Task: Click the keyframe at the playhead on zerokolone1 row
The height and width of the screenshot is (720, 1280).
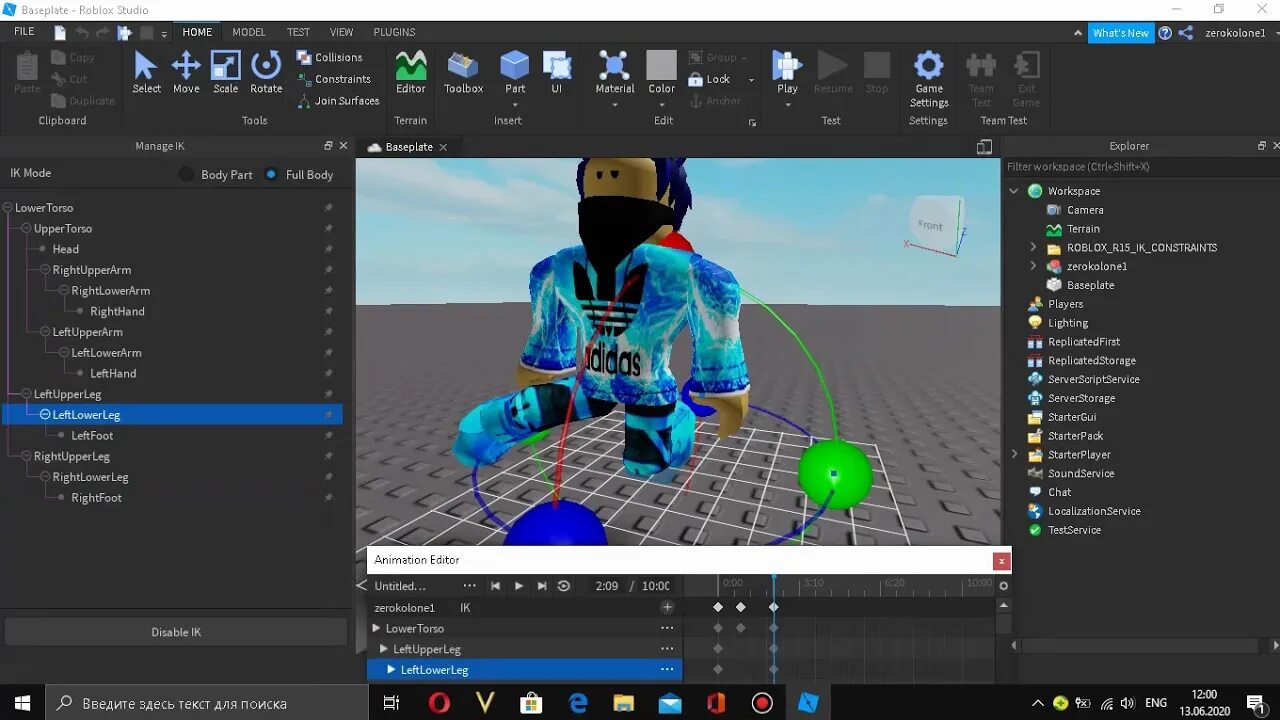Action: pos(773,607)
